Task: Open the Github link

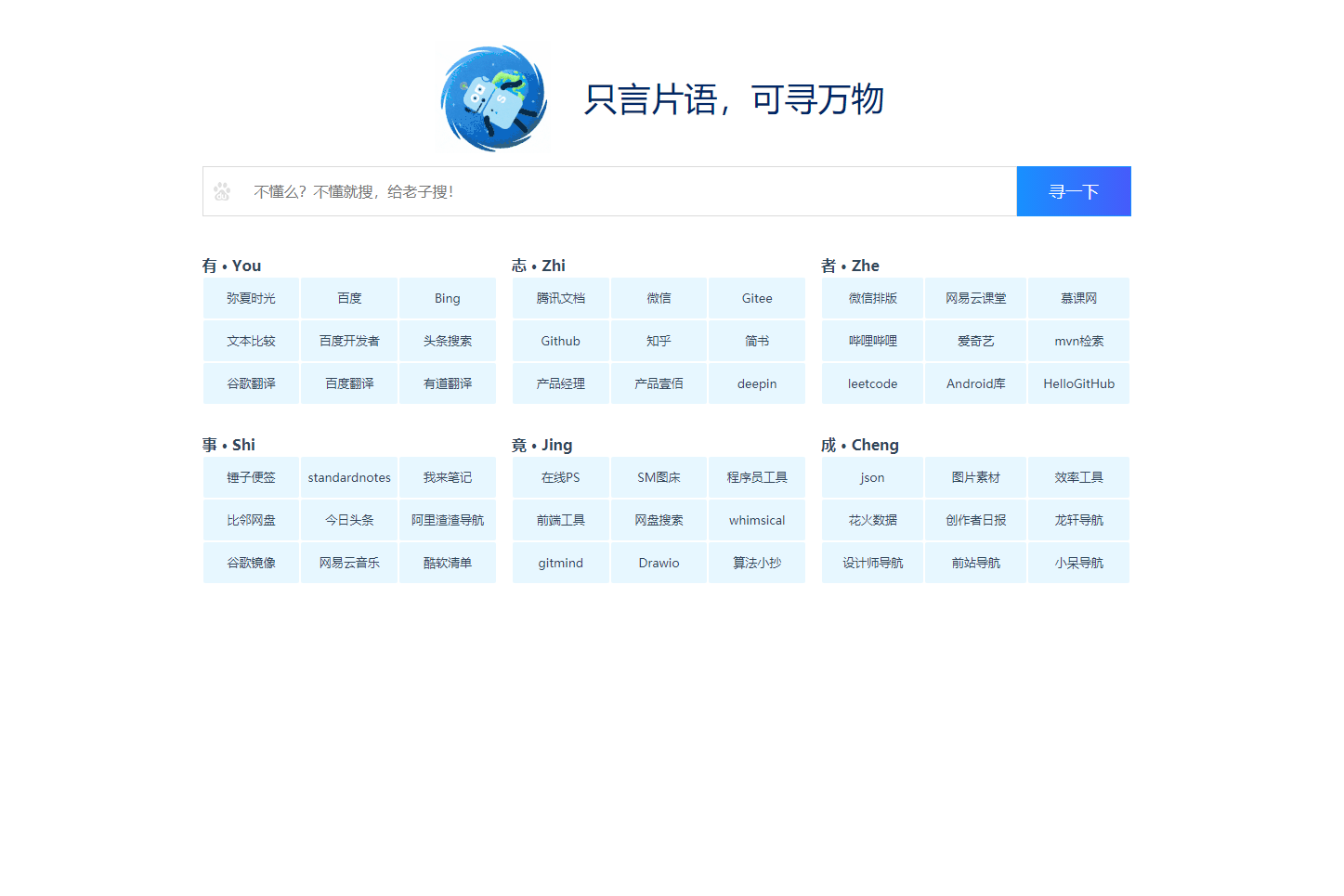Action: (x=560, y=341)
